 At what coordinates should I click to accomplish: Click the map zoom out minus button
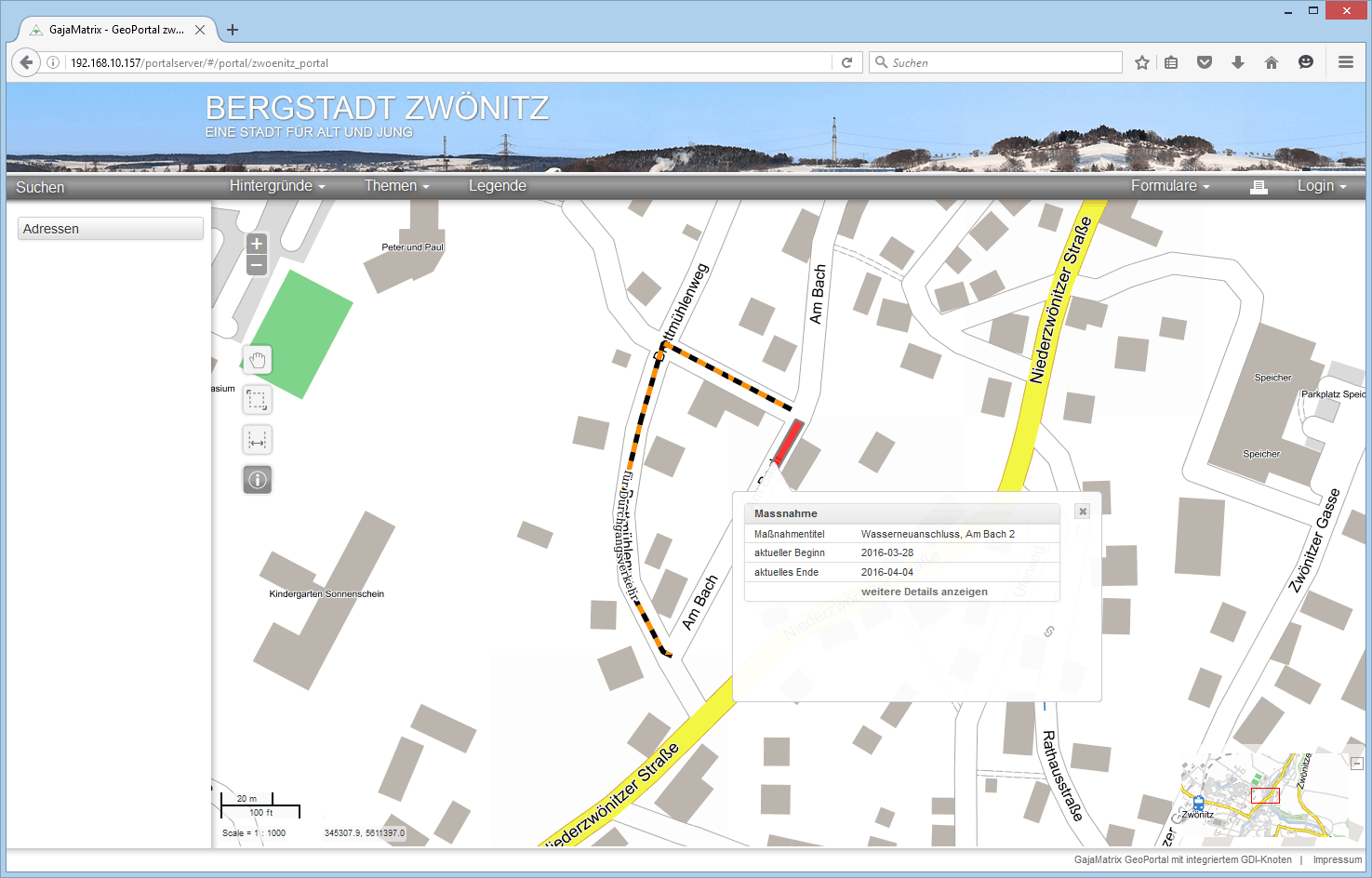coord(257,265)
